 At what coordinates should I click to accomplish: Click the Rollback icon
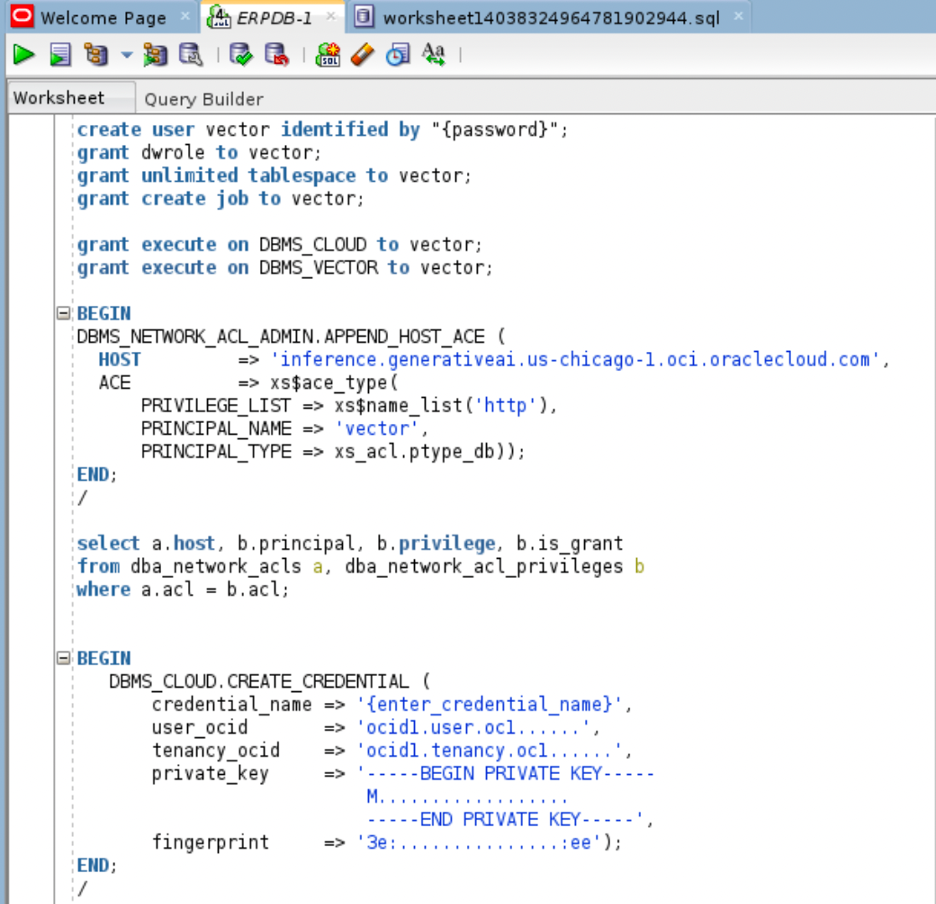tap(276, 55)
